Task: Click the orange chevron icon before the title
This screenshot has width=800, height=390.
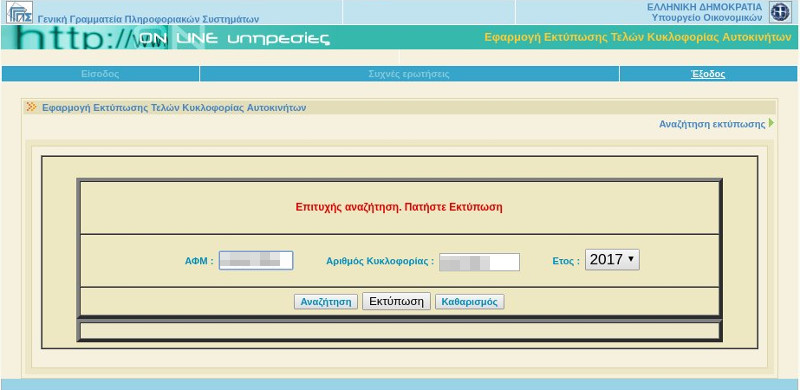Action: click(32, 107)
